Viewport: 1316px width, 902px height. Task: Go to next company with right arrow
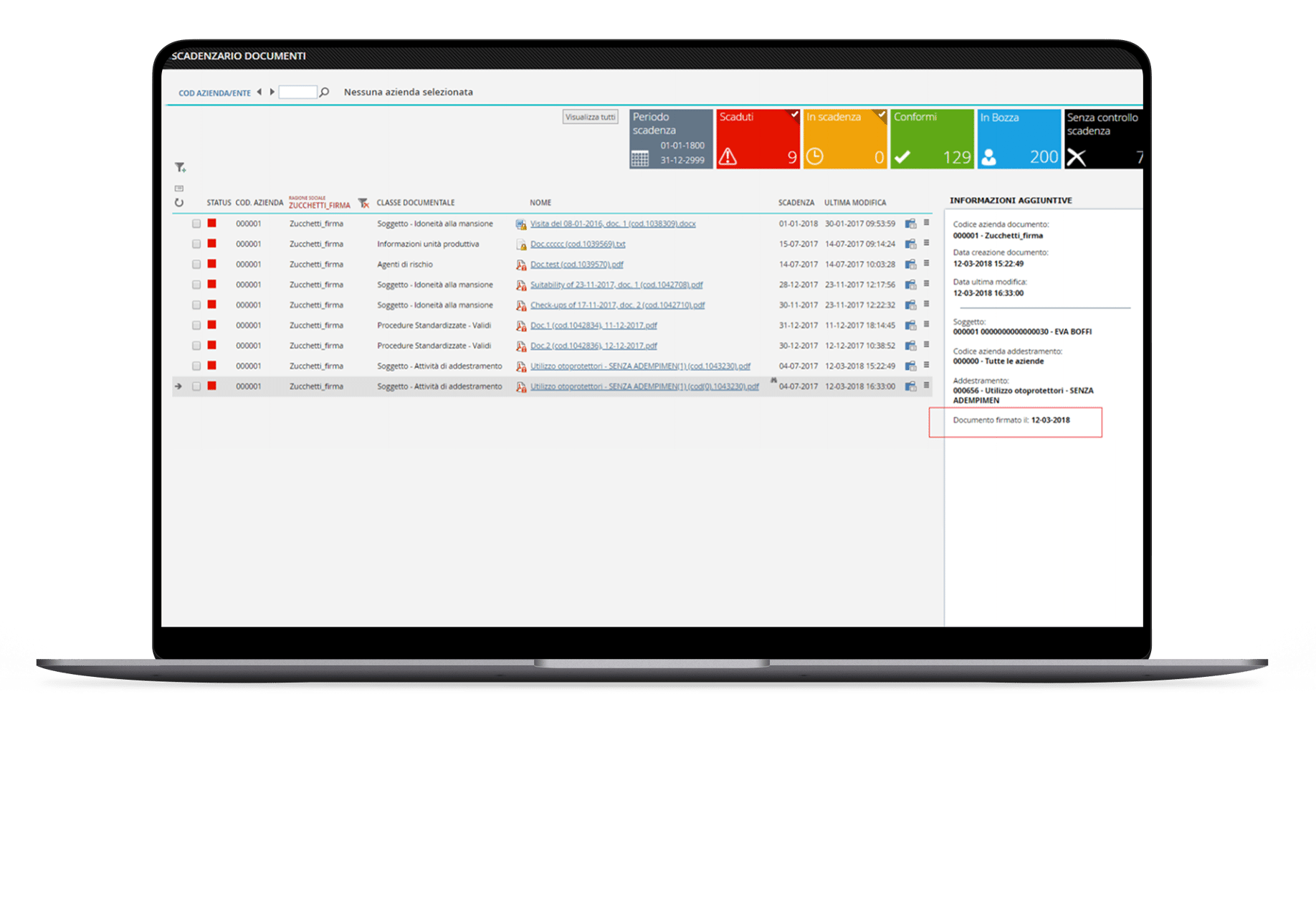pos(272,92)
